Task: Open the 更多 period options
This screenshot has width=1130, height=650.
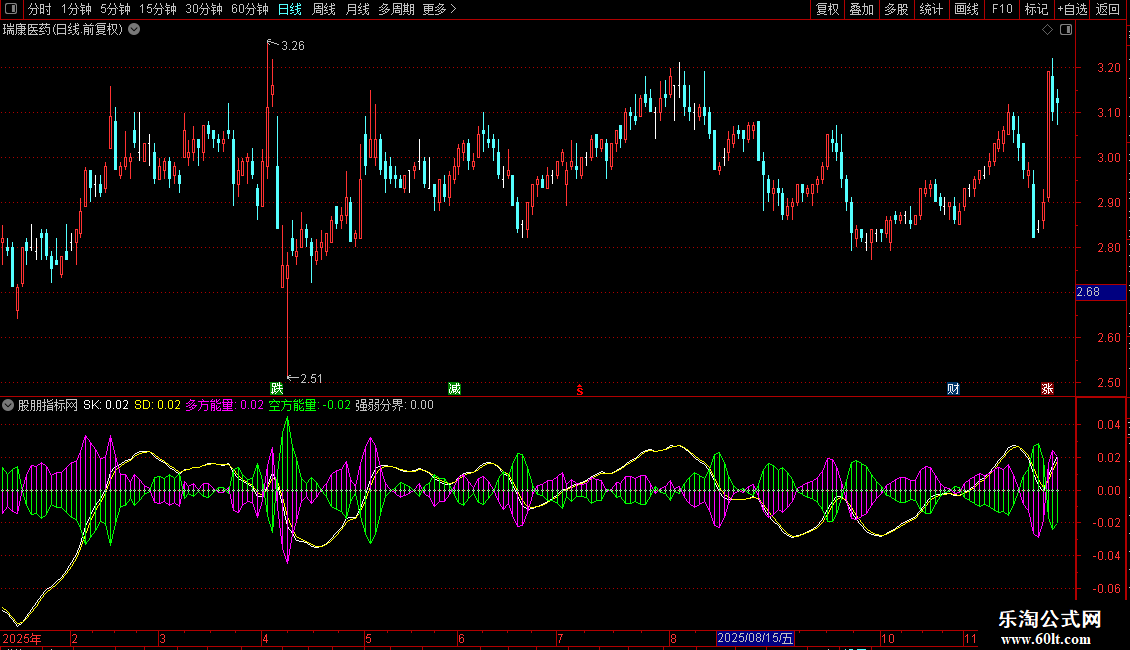Action: 438,9
